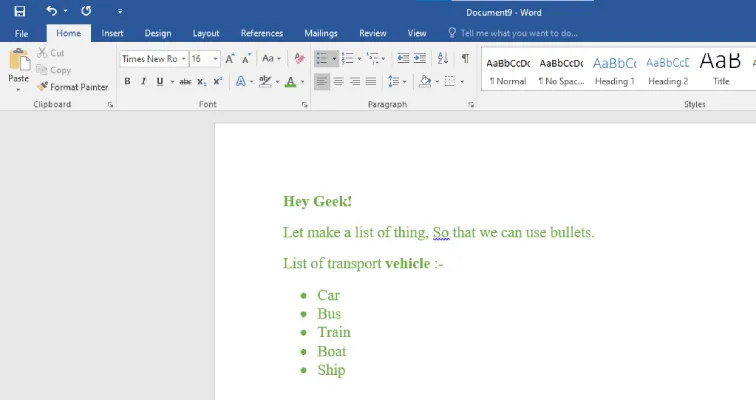Expand the bullet library dropdown arrow
The width and height of the screenshot is (756, 400).
tap(333, 59)
